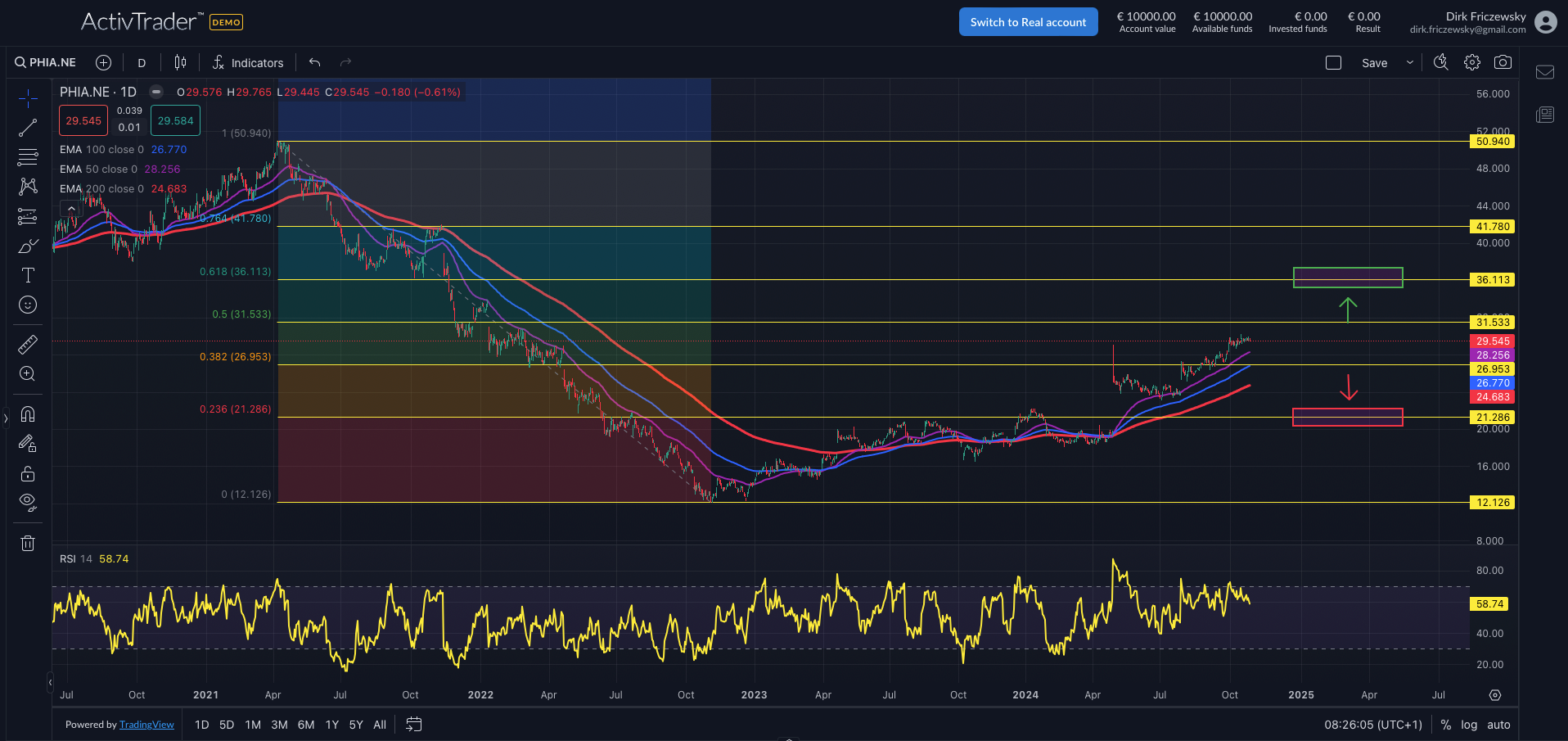Screen dimensions: 1568x741
Task: Open the candlestick chart style selector
Action: point(180,62)
